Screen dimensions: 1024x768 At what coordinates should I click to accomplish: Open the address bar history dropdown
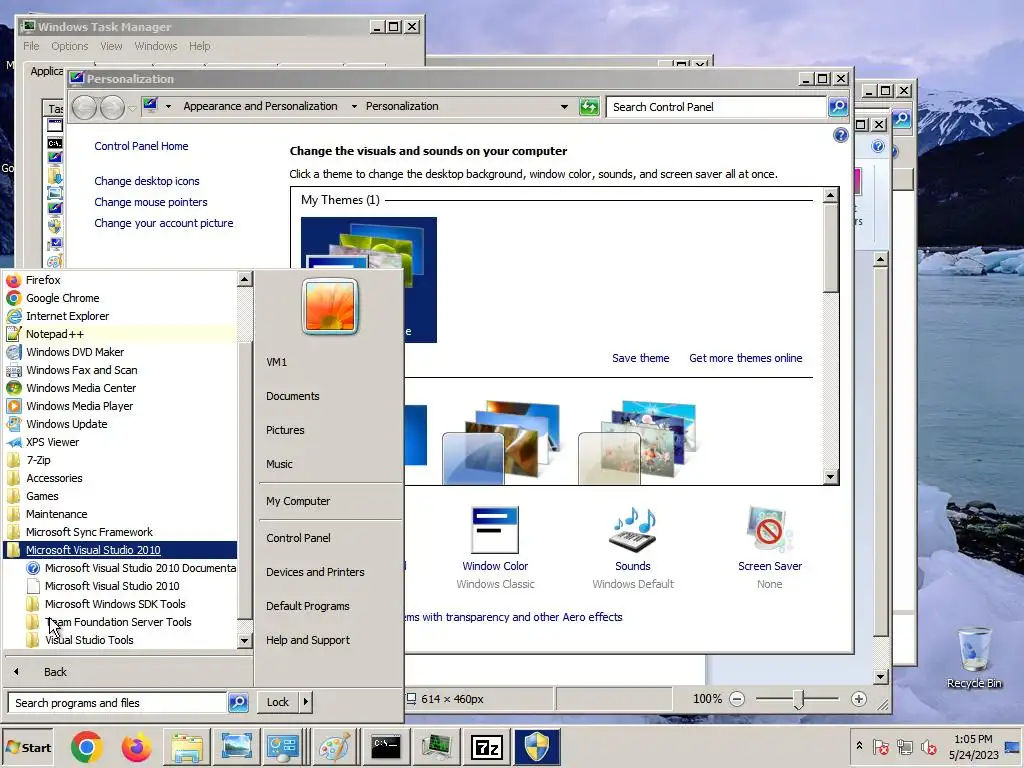point(564,106)
